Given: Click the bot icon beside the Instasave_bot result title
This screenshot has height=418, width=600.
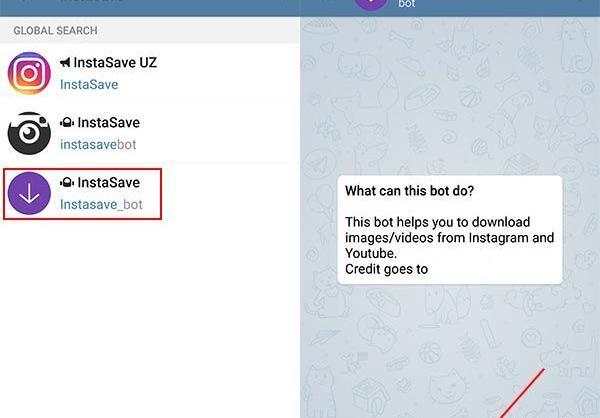Looking at the screenshot, I should click(x=67, y=182).
